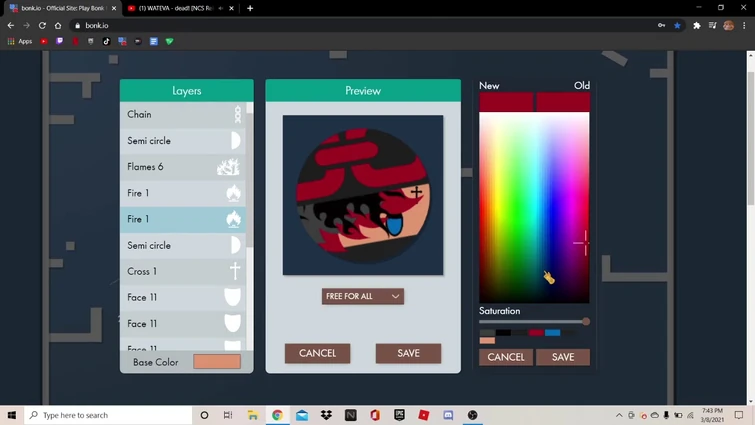Image resolution: width=755 pixels, height=425 pixels.
Task: Click SAVE under the color picker
Action: coord(563,357)
